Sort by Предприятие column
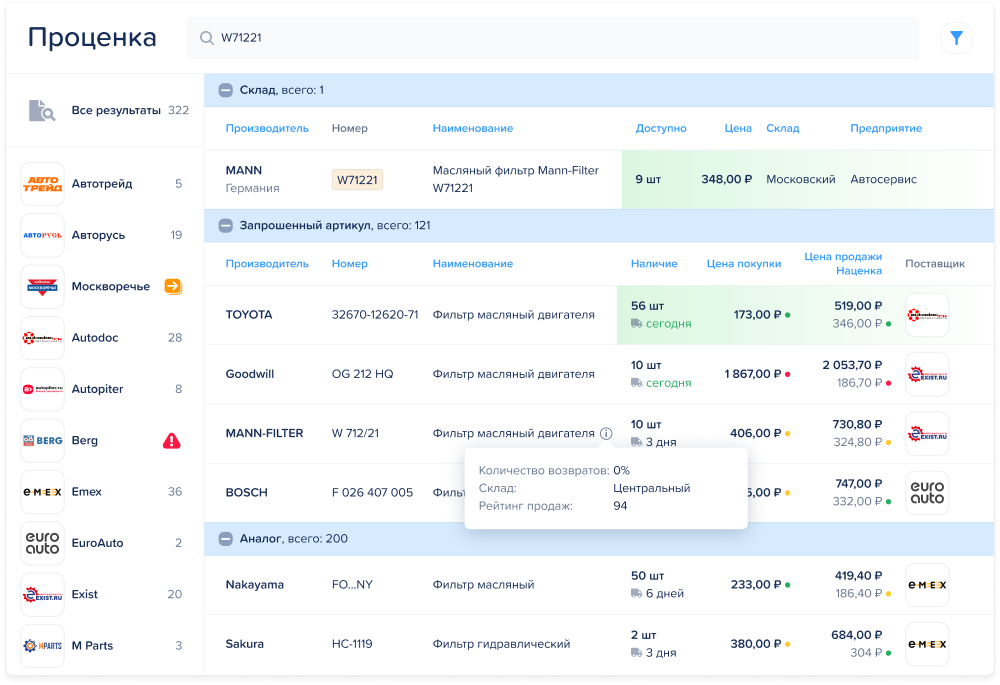The image size is (1000, 685). click(886, 128)
